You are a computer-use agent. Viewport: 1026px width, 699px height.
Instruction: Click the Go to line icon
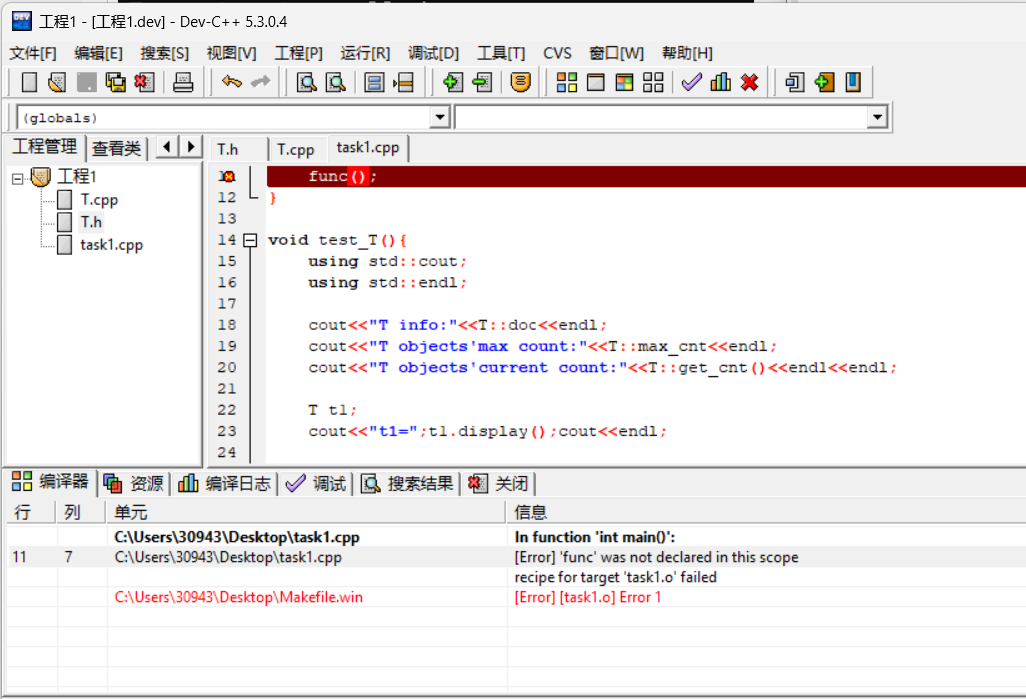403,82
